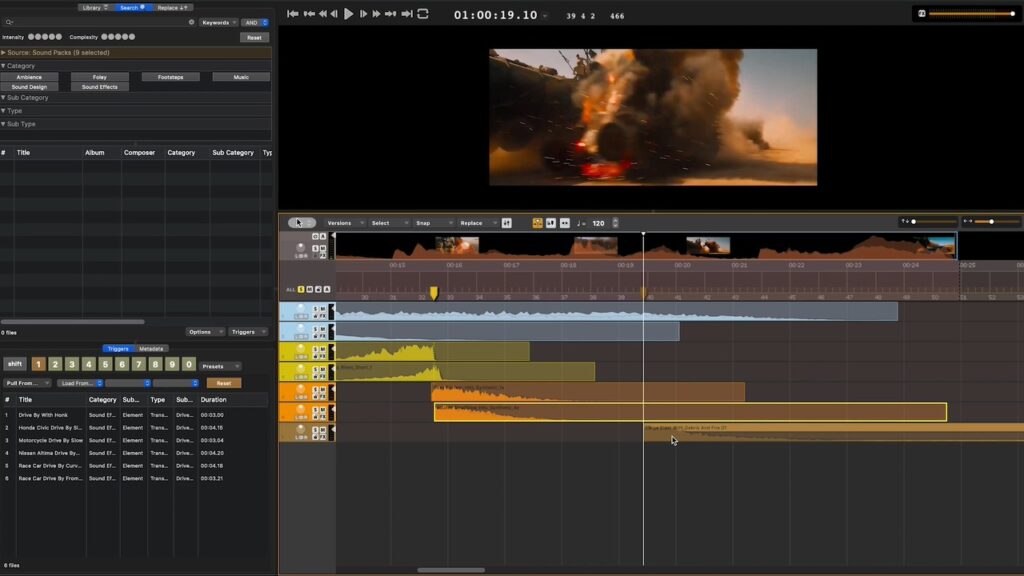Screen dimensions: 1024x576
Task: Skip to the end of the timeline
Action: pyautogui.click(x=406, y=14)
